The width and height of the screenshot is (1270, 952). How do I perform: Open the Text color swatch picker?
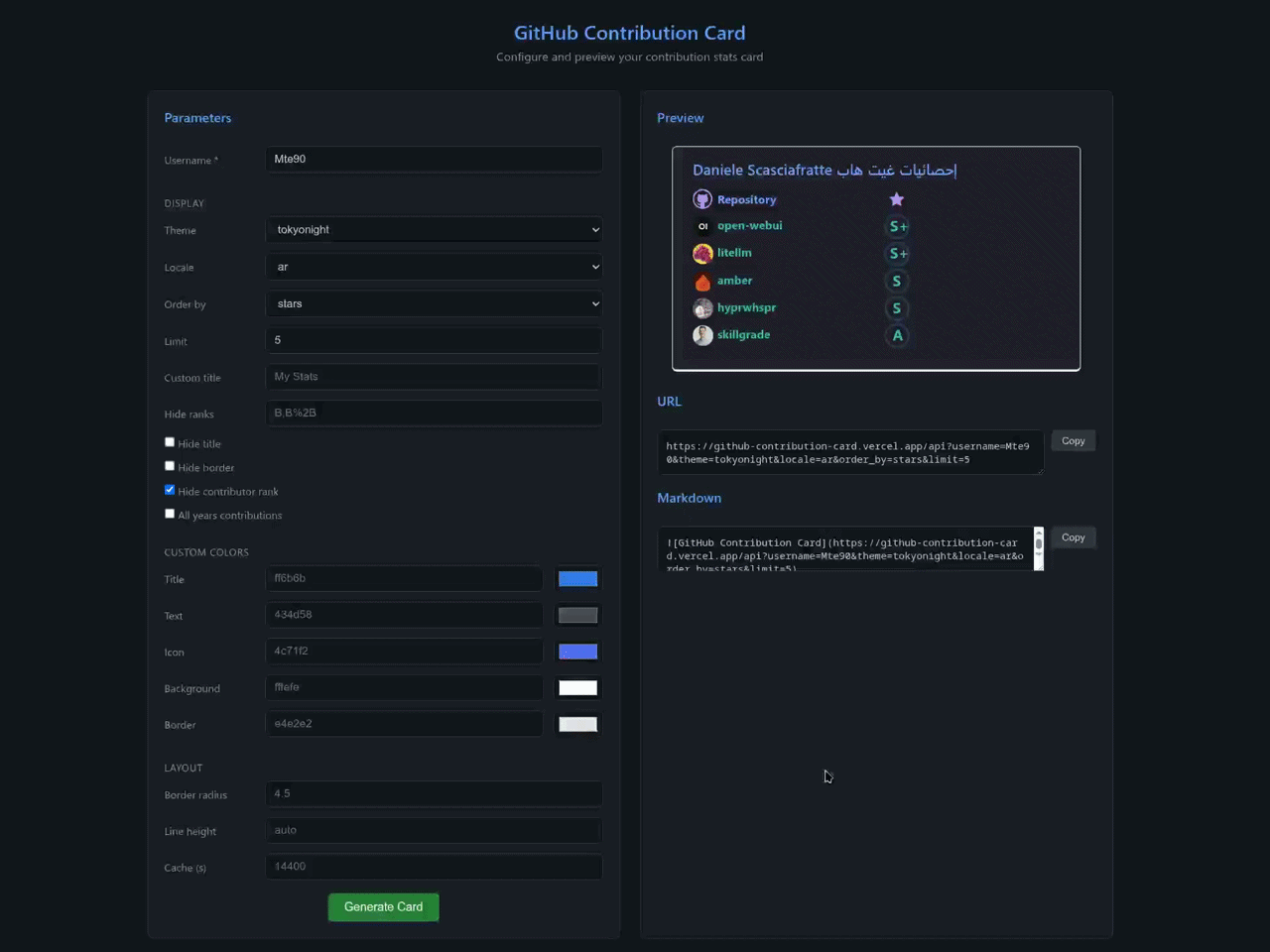click(x=577, y=615)
